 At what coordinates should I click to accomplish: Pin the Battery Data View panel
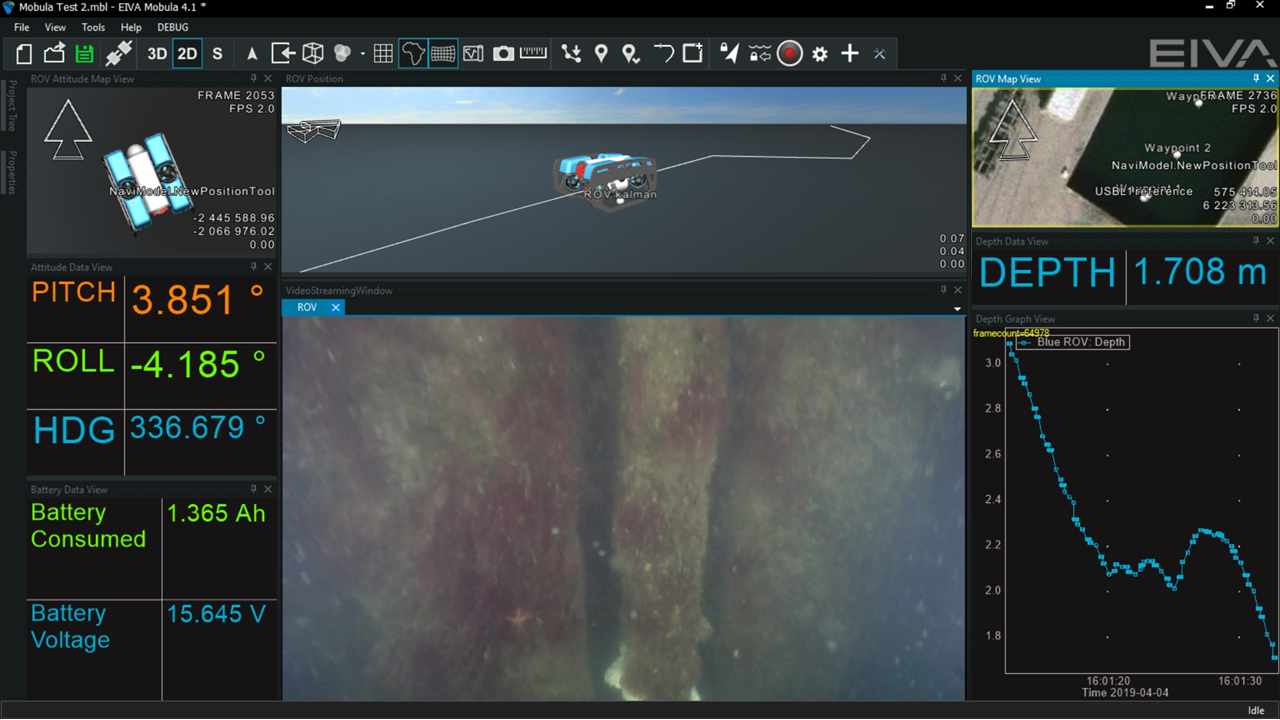pos(254,490)
